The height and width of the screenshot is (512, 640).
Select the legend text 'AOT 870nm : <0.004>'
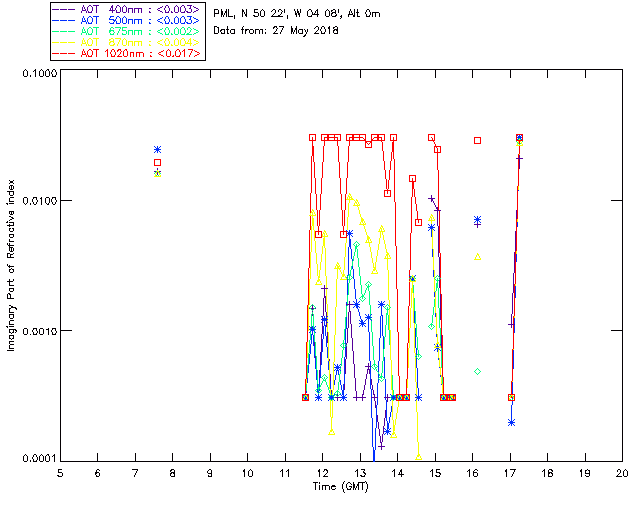point(140,42)
